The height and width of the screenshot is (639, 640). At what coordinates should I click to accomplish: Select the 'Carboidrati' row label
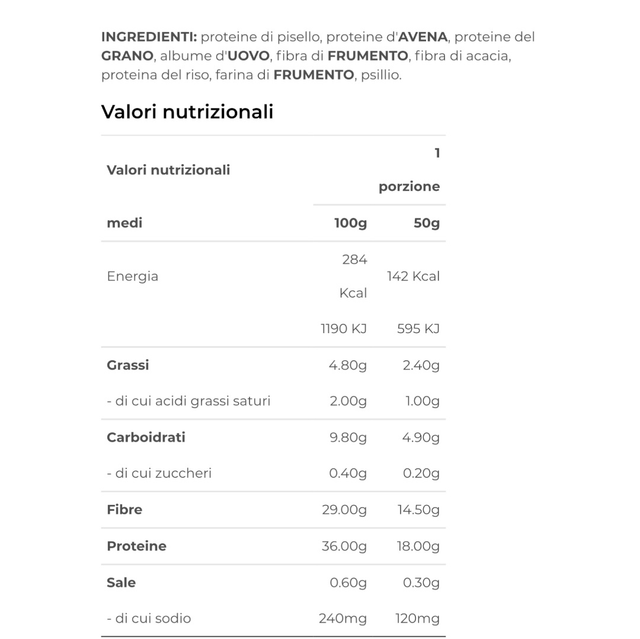click(x=146, y=437)
